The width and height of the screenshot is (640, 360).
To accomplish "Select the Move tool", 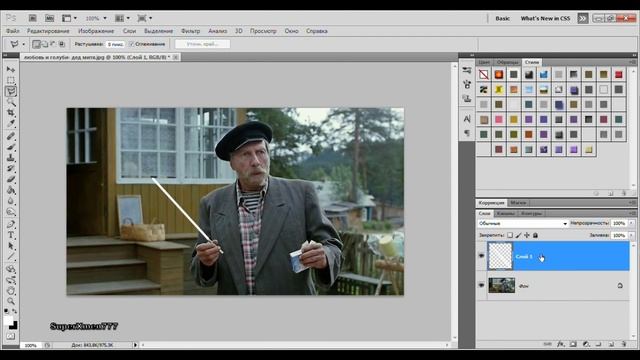I will point(11,70).
